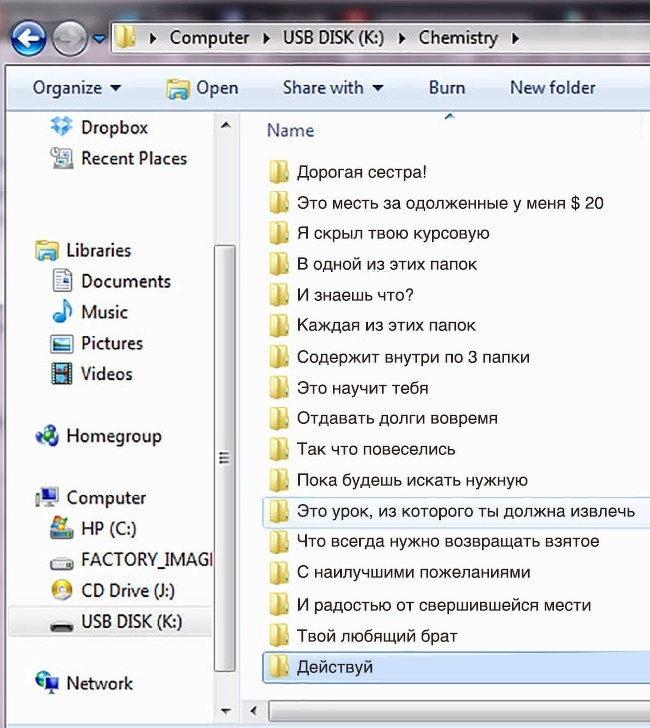Expand the arrow after Chemistry in the address bar
The image size is (650, 728).
click(x=515, y=39)
